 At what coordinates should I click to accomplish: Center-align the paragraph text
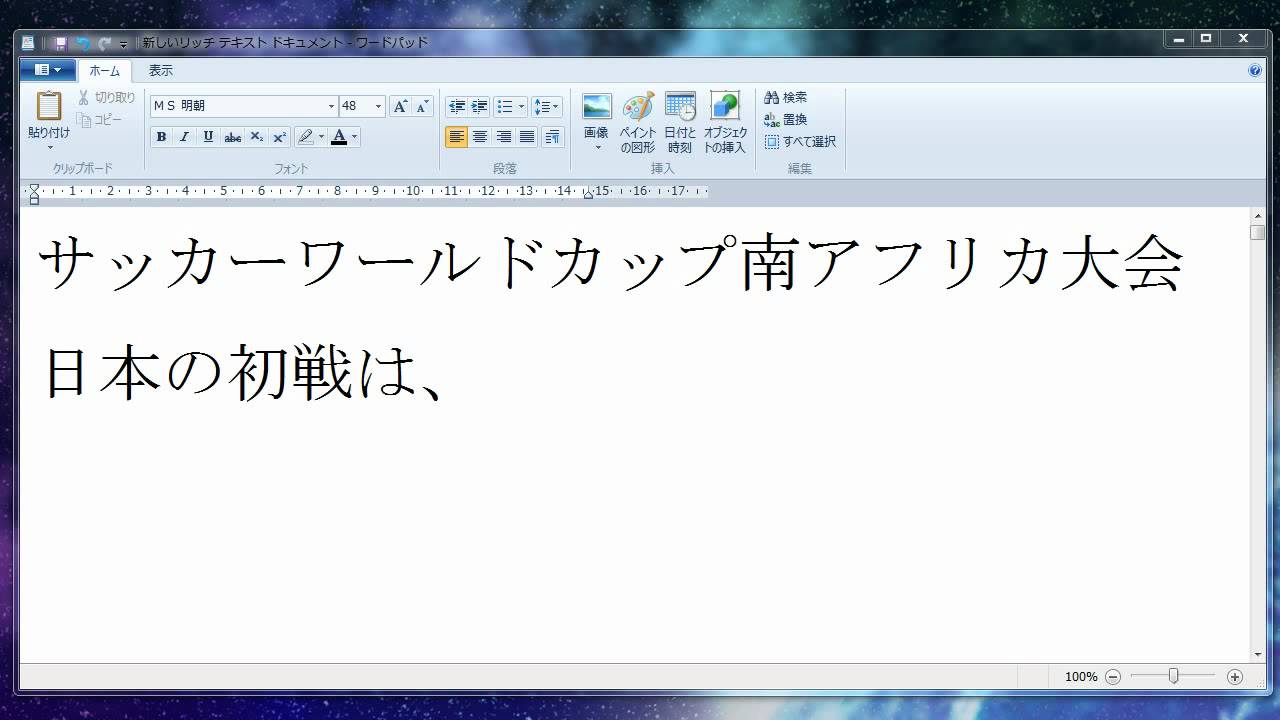click(480, 137)
